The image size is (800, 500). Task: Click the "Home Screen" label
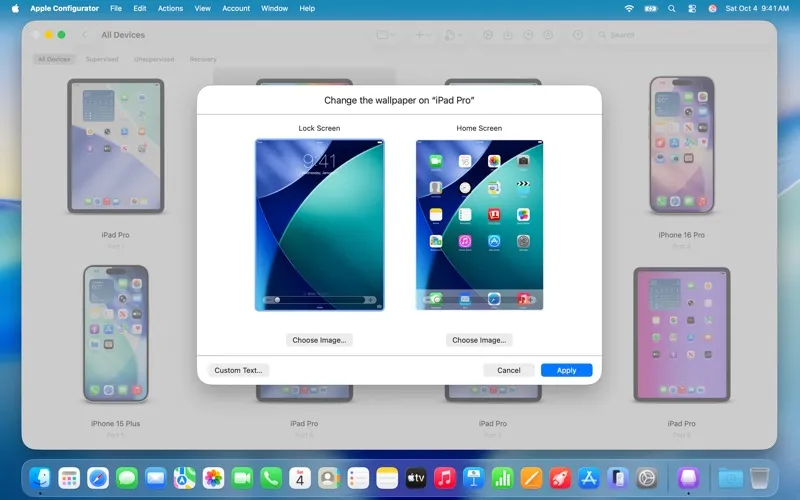[479, 128]
